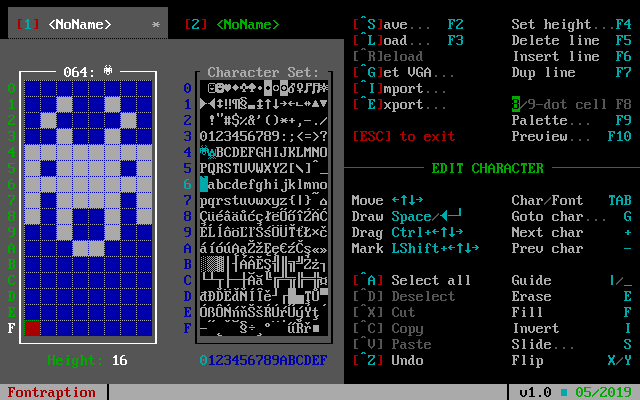Image resolution: width=640 pixels, height=400 pixels.
Task: Switch to the second <NoName> font tab
Action: point(234,24)
